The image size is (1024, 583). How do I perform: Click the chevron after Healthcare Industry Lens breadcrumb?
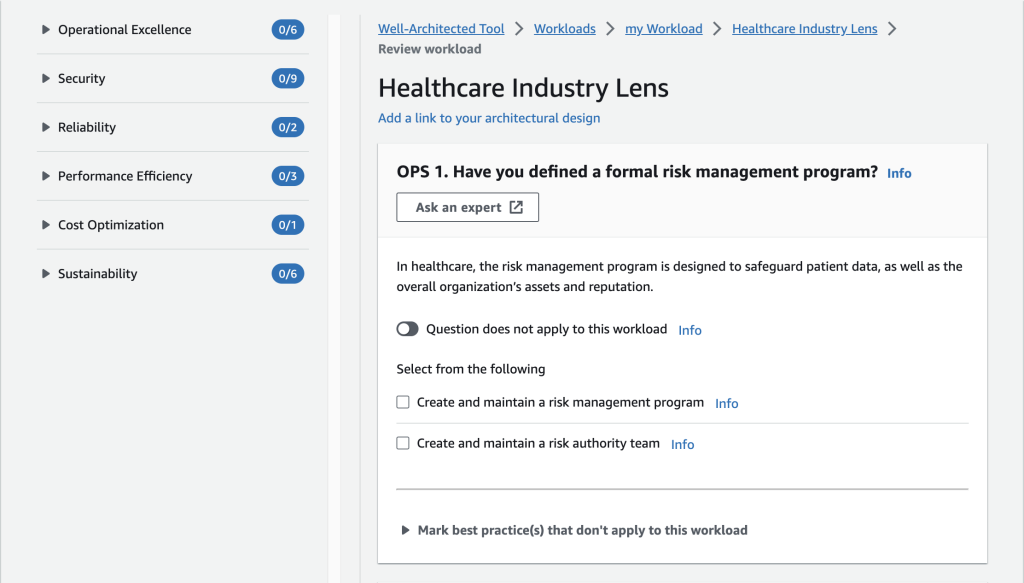(x=893, y=28)
